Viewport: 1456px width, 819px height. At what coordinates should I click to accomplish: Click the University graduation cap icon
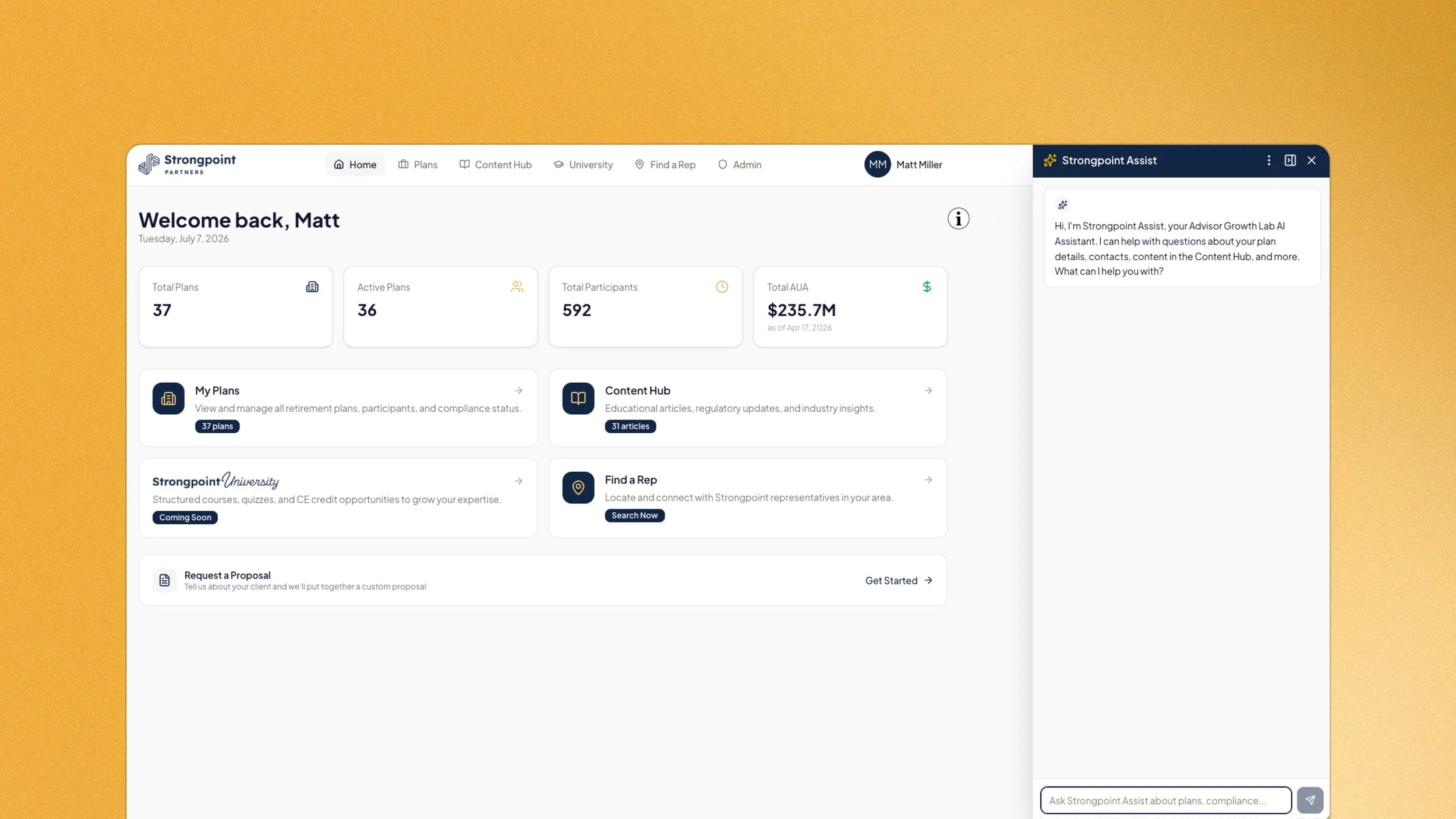tap(558, 164)
